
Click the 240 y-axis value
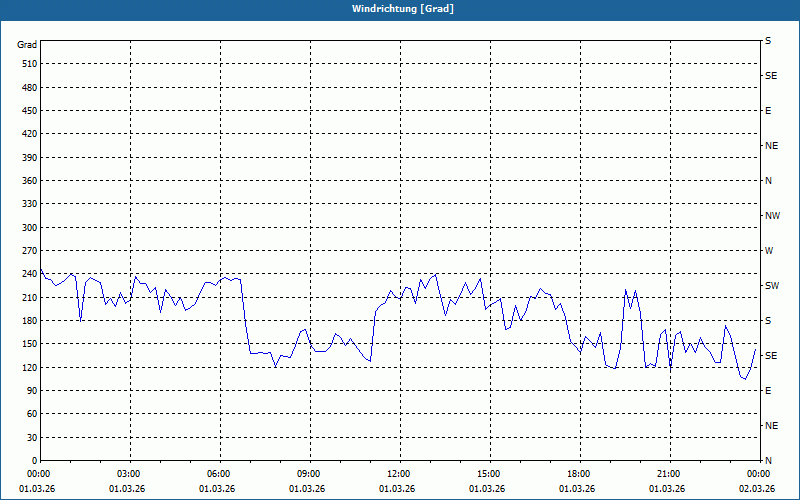(29, 274)
